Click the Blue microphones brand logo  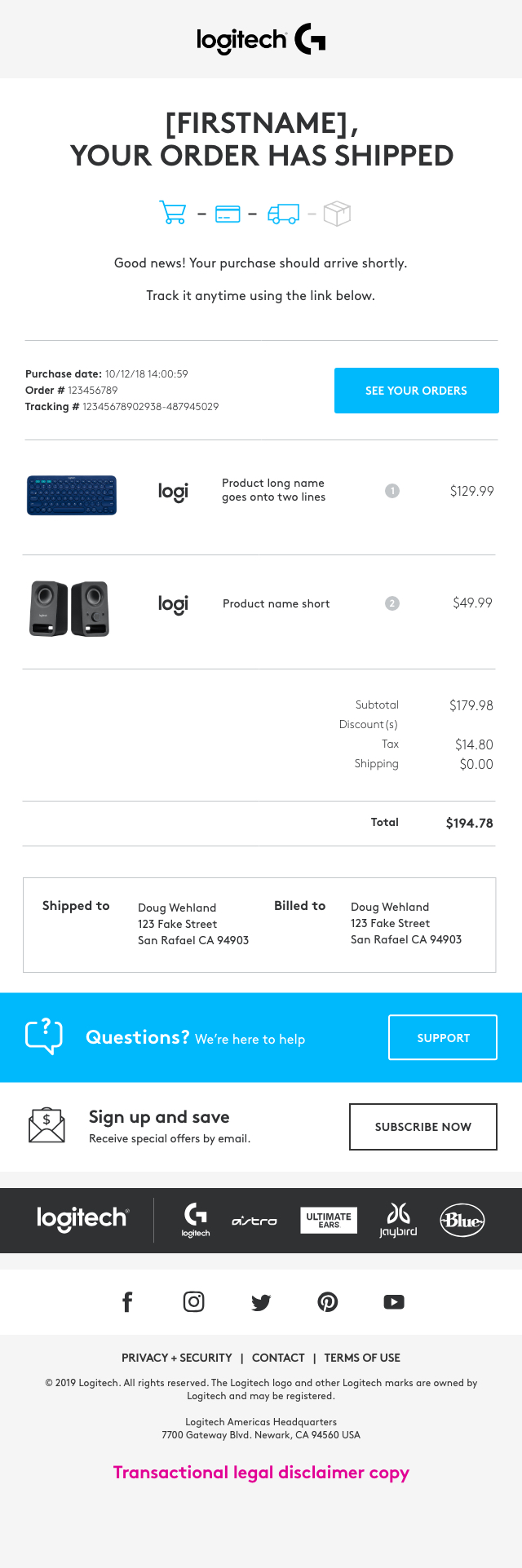click(462, 1221)
